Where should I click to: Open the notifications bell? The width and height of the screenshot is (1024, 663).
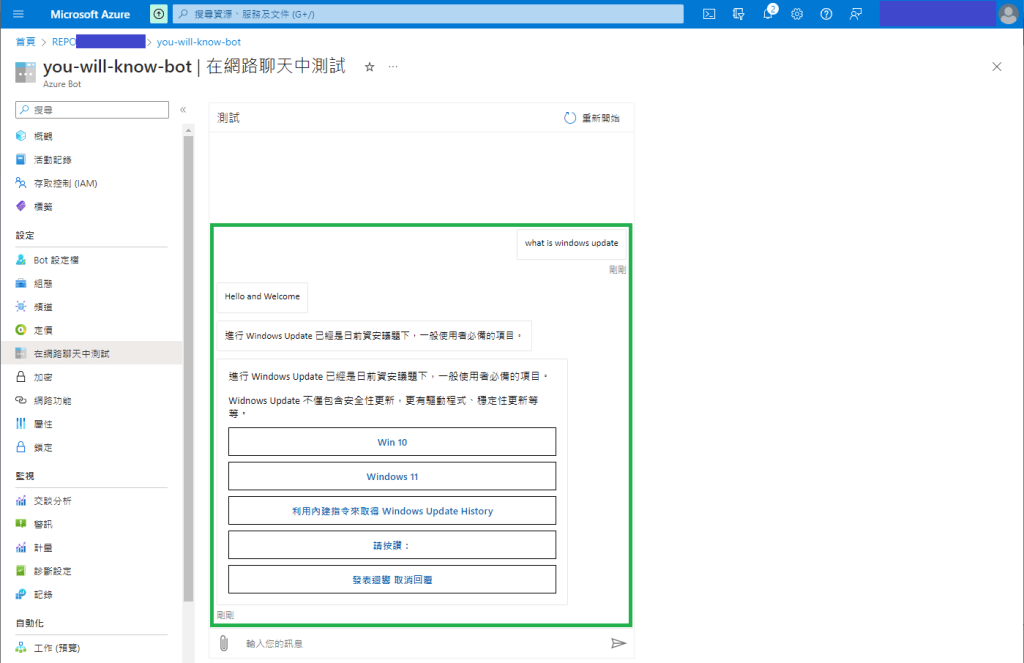click(768, 14)
